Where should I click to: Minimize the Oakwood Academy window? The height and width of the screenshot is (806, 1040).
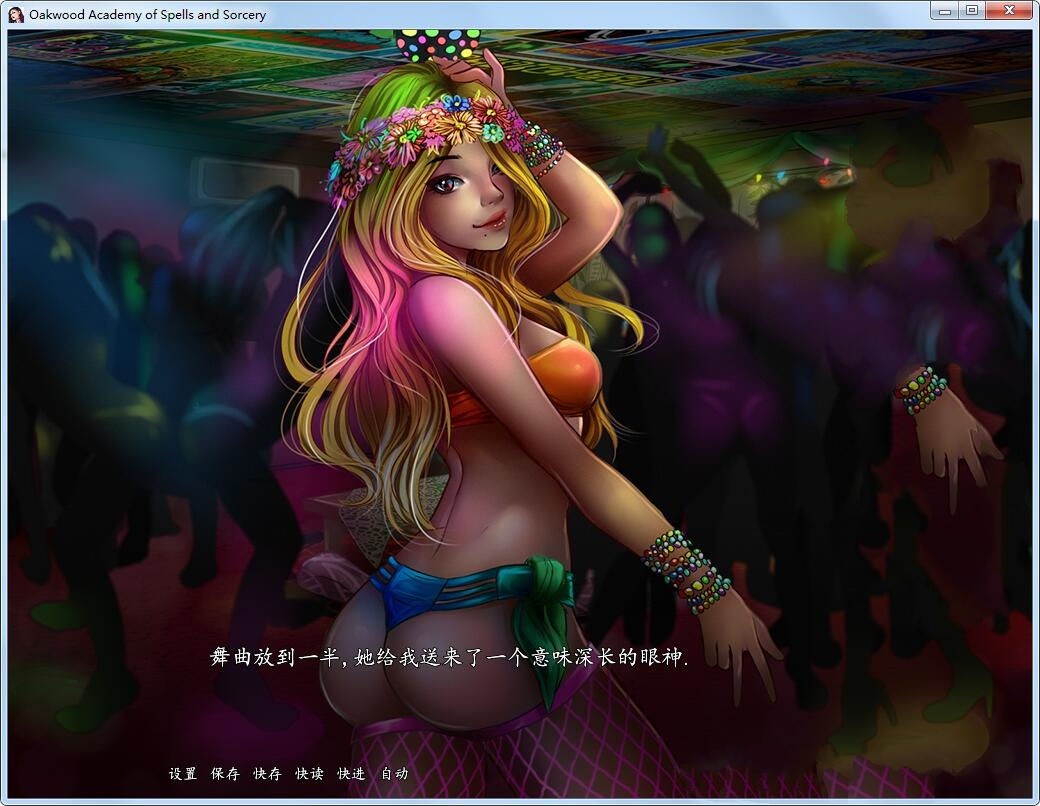[x=944, y=10]
